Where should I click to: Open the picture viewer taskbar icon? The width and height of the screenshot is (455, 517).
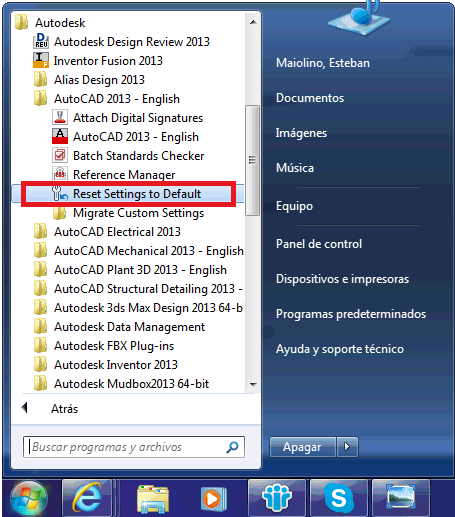click(401, 498)
